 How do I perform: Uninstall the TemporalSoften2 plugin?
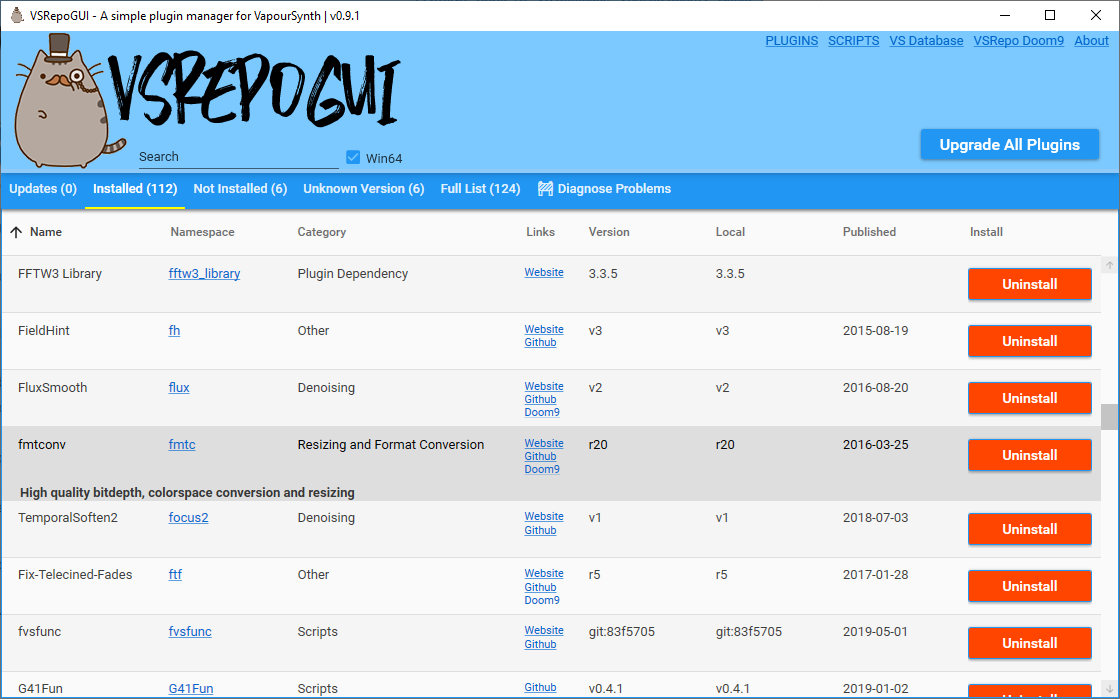tap(1029, 529)
